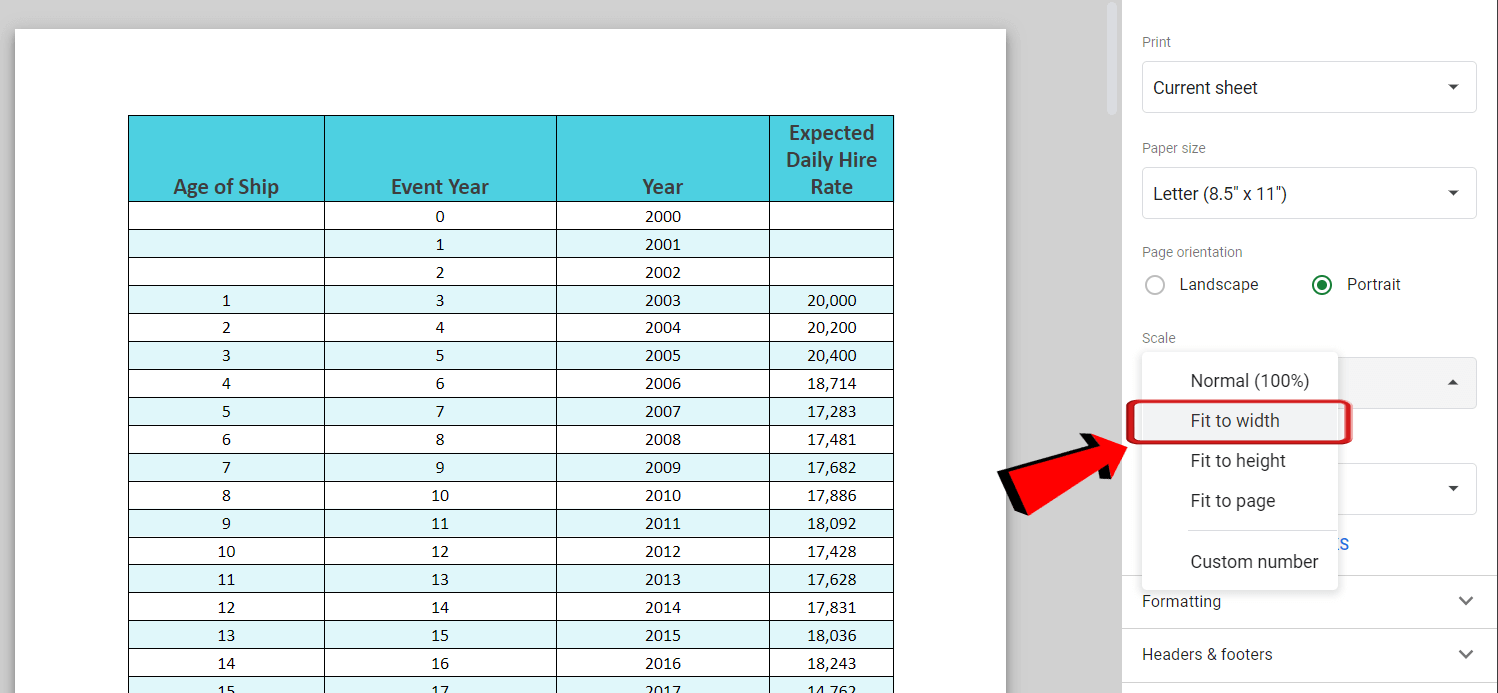Click the Print sheet dropdown arrow icon
The width and height of the screenshot is (1498, 693).
1452,87
